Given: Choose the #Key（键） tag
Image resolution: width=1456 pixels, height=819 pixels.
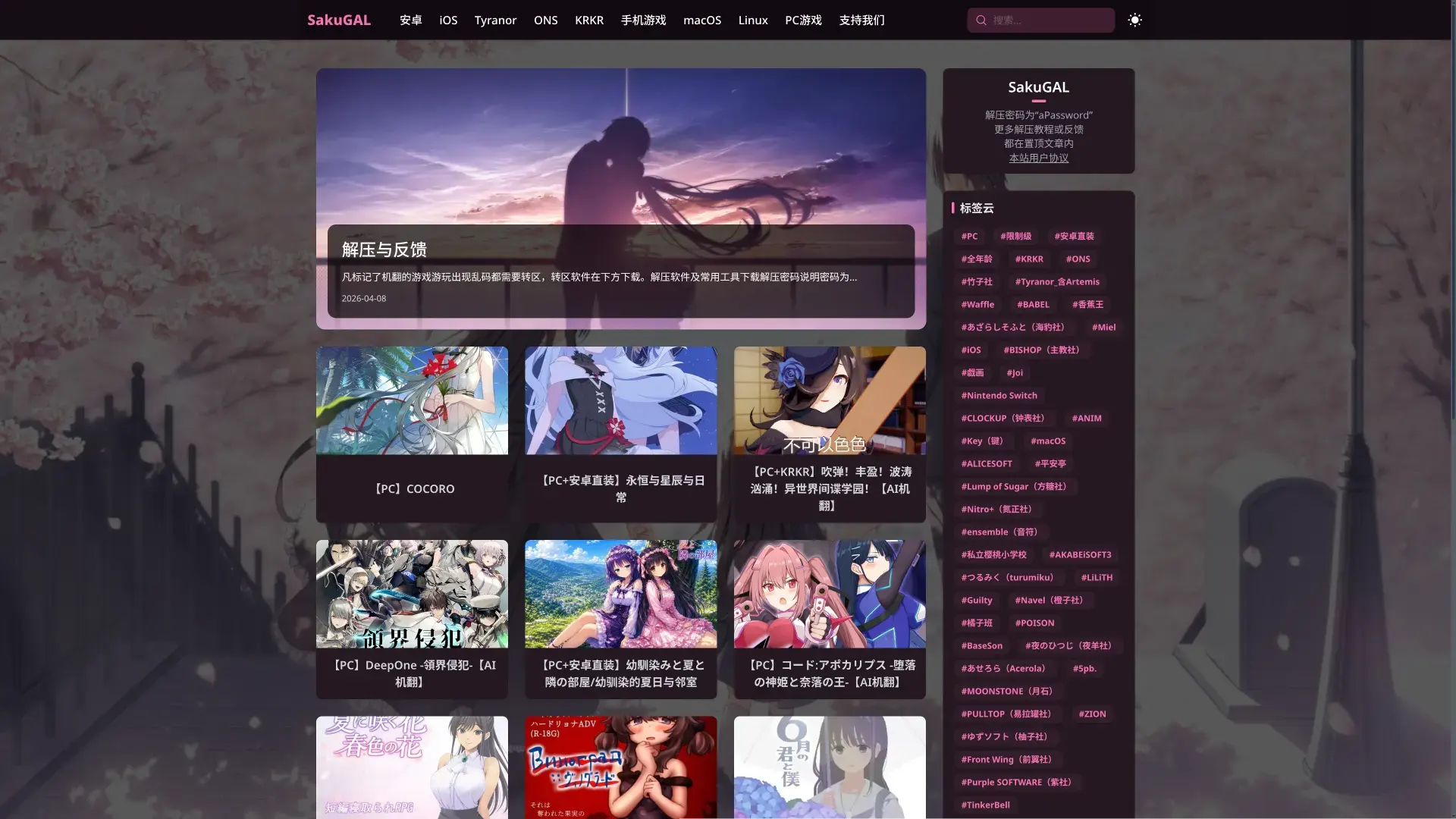Looking at the screenshot, I should [984, 441].
